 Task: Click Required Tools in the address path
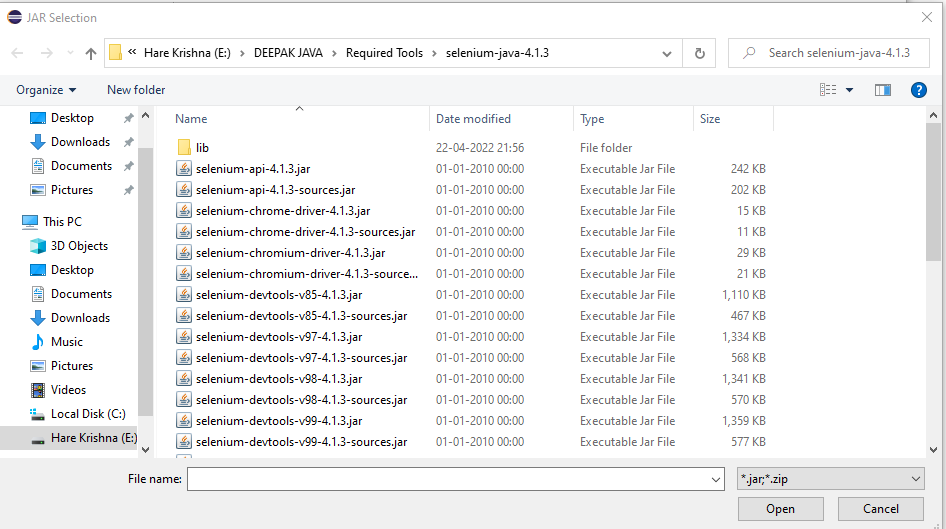(x=384, y=53)
